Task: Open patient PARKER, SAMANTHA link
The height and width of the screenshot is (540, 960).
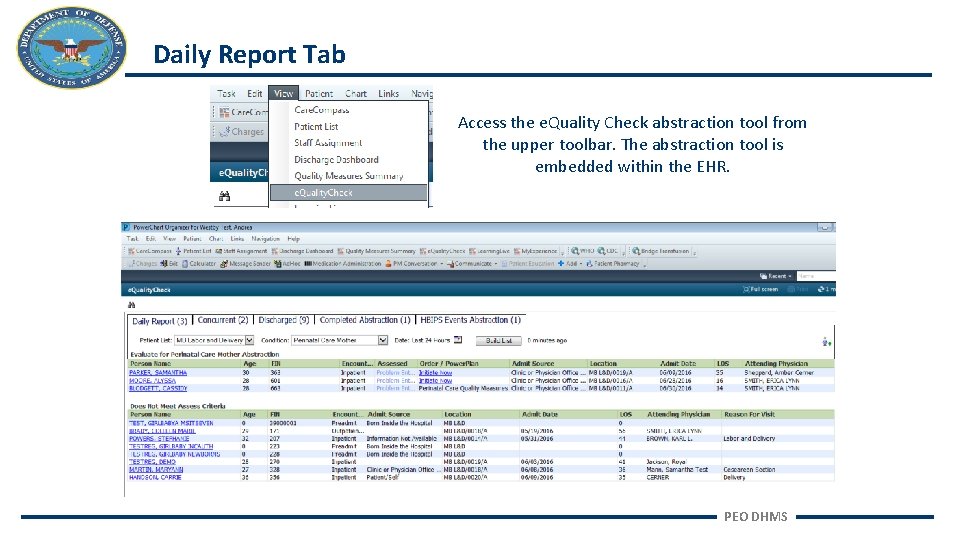Action: pyautogui.click(x=158, y=373)
